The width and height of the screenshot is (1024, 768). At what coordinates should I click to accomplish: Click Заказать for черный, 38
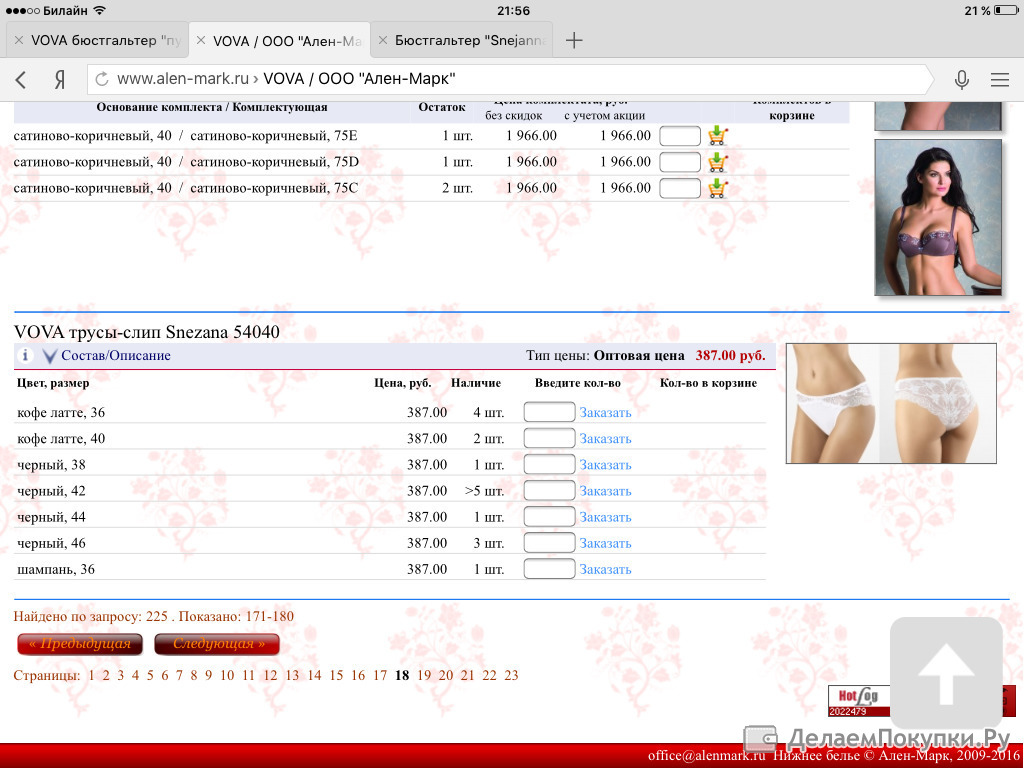coord(605,465)
